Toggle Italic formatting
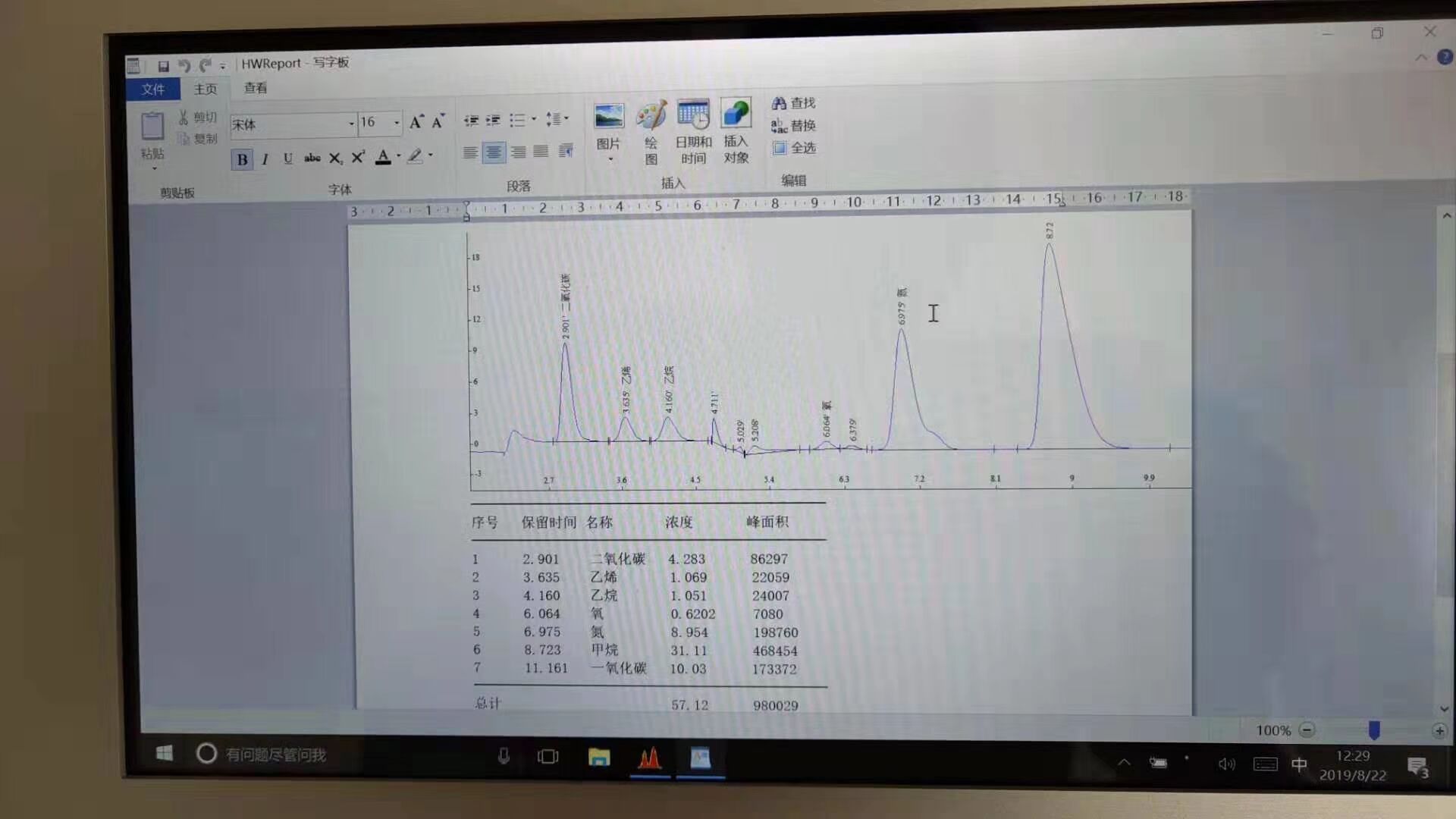 click(265, 159)
